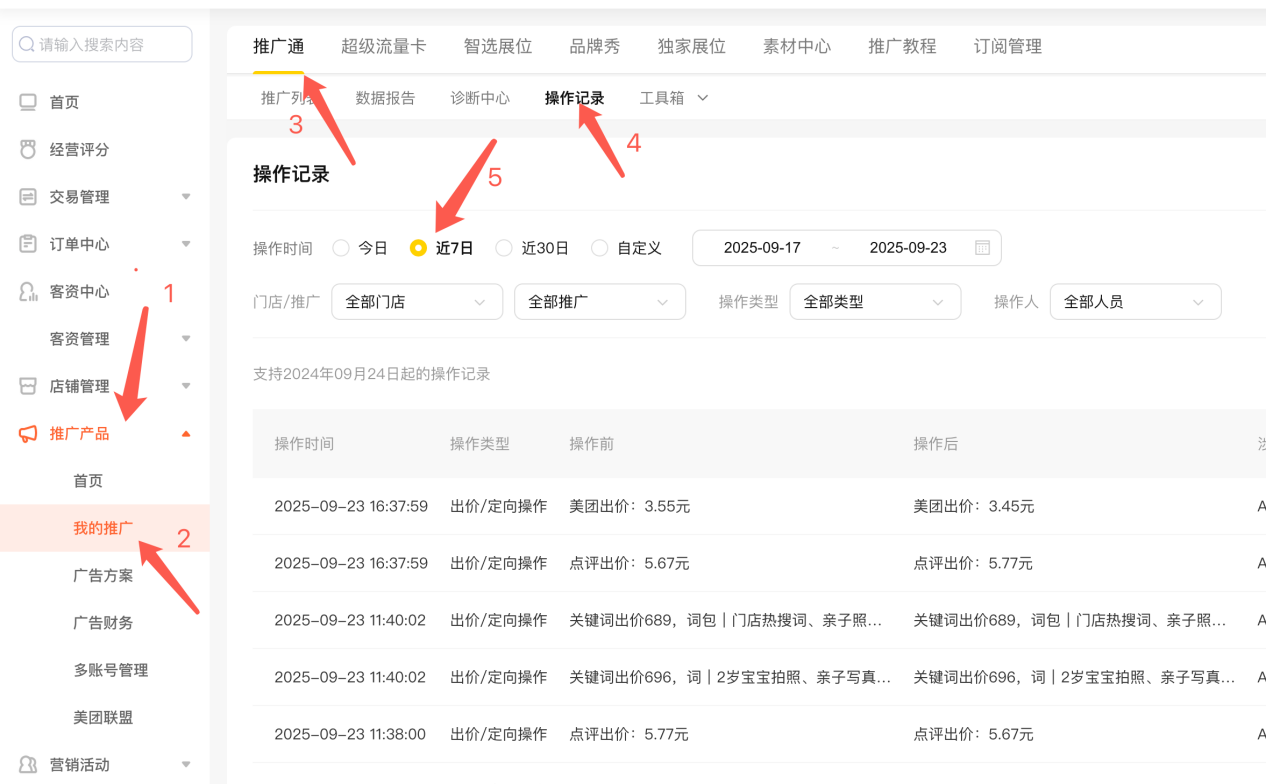
Task: Click the 推广产品 megaphone icon
Action: 28,433
